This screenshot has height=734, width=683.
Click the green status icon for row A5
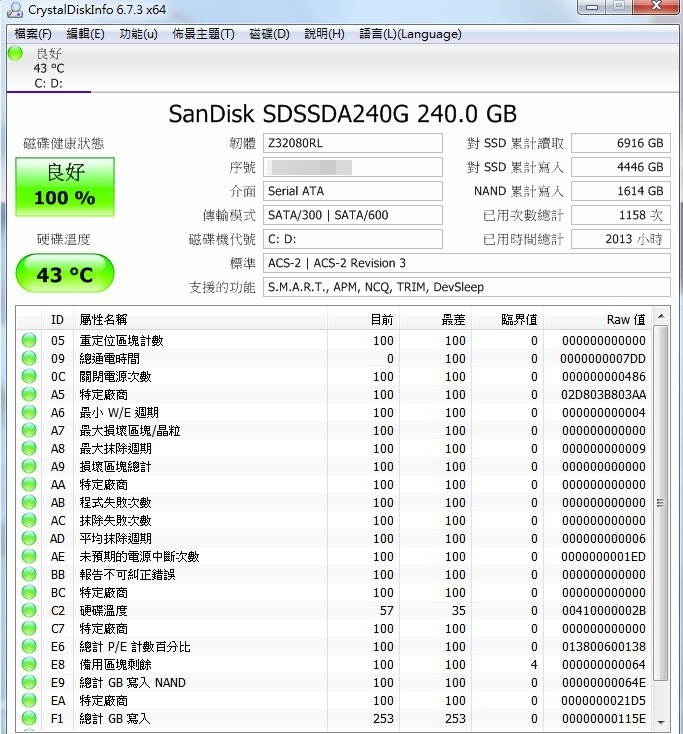pos(29,394)
